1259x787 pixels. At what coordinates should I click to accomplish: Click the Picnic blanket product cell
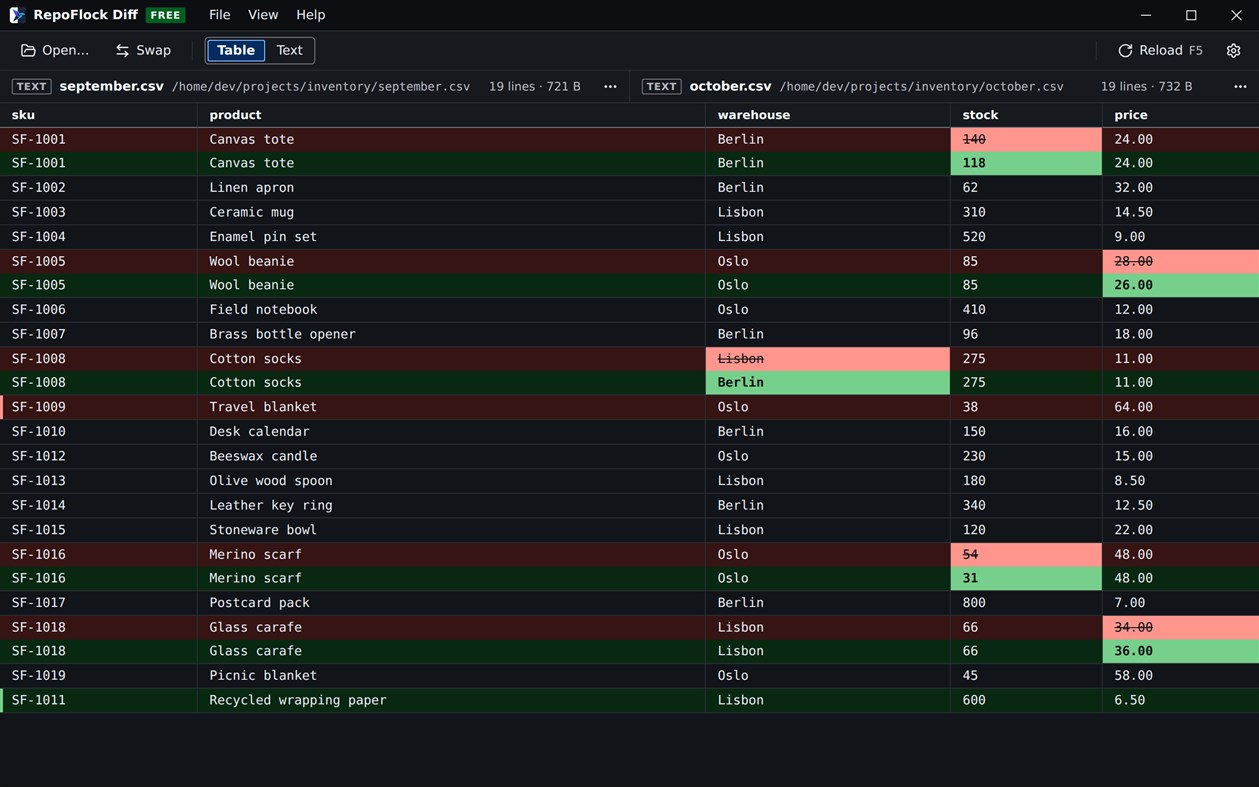(451, 676)
